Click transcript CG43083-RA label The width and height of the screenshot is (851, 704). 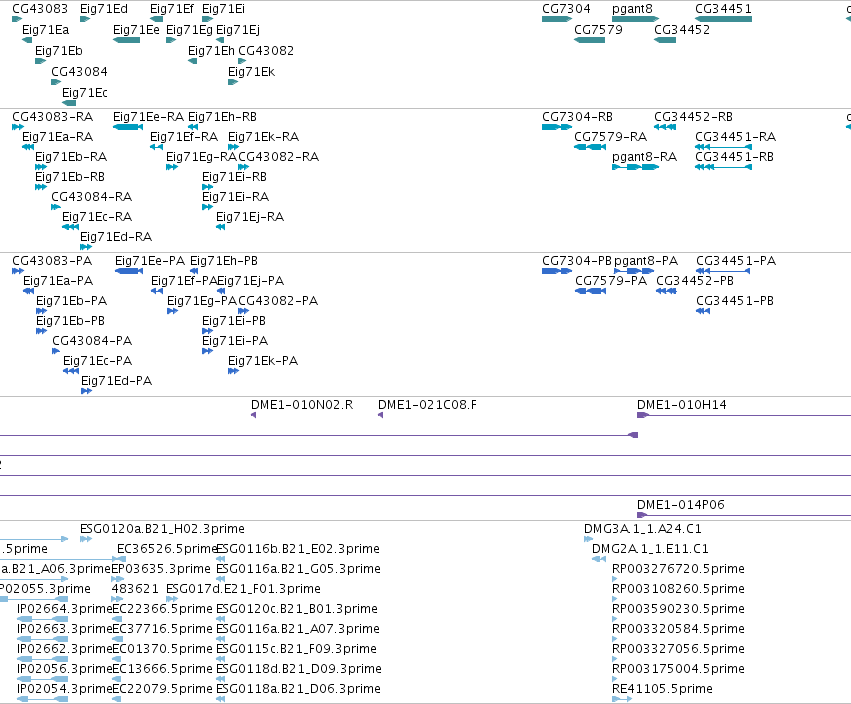tap(53, 117)
